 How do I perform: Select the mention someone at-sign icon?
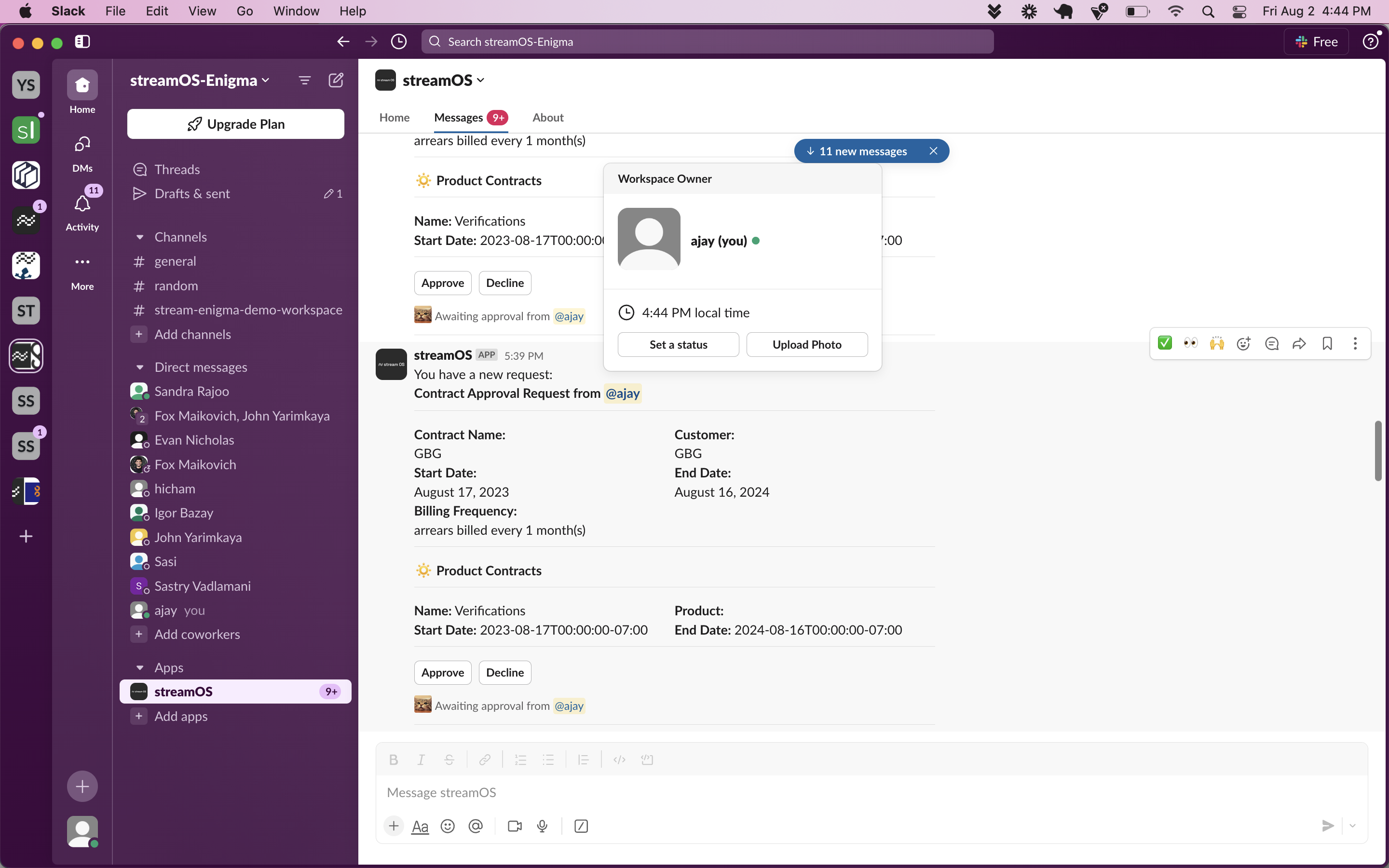pyautogui.click(x=476, y=826)
